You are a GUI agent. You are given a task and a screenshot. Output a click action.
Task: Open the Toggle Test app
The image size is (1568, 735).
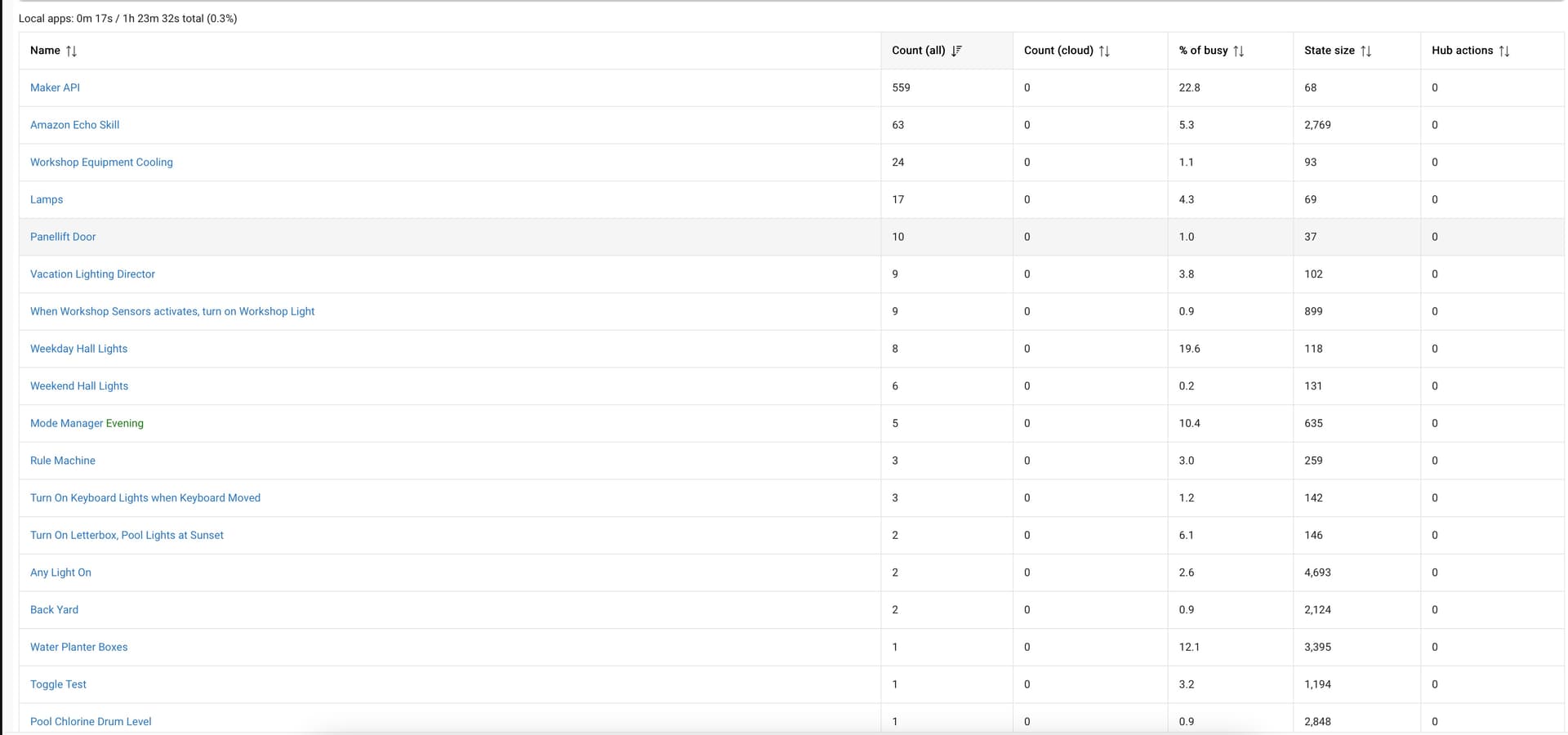[58, 684]
